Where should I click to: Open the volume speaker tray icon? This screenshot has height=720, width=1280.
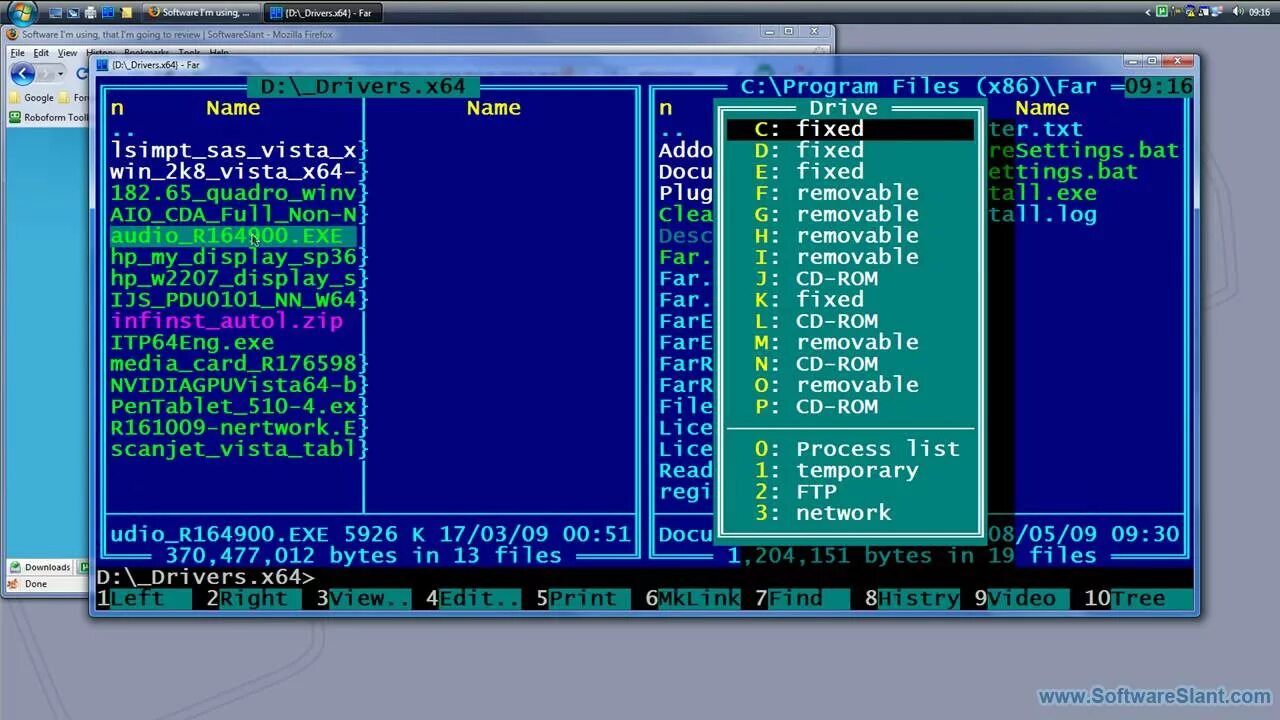point(1236,12)
